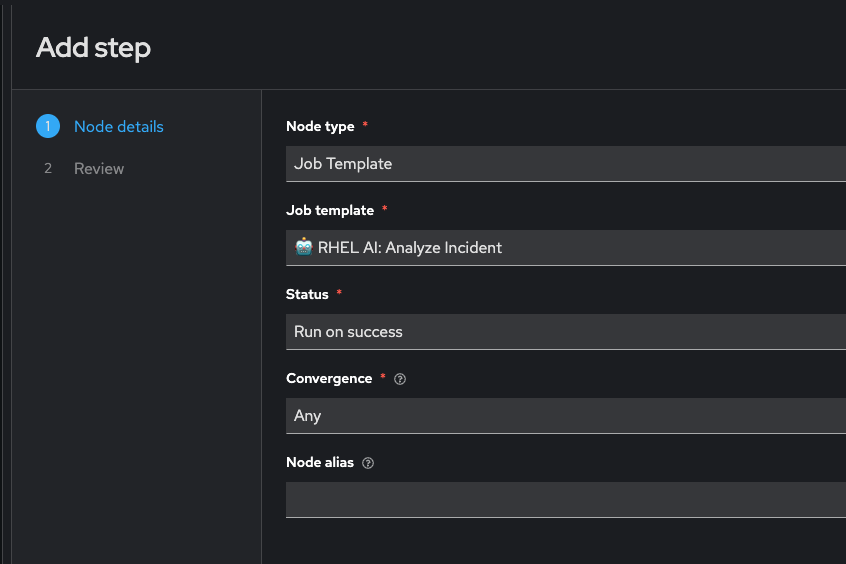Viewport: 846px width, 564px height.
Task: Open the Node alias help icon
Action: click(368, 463)
